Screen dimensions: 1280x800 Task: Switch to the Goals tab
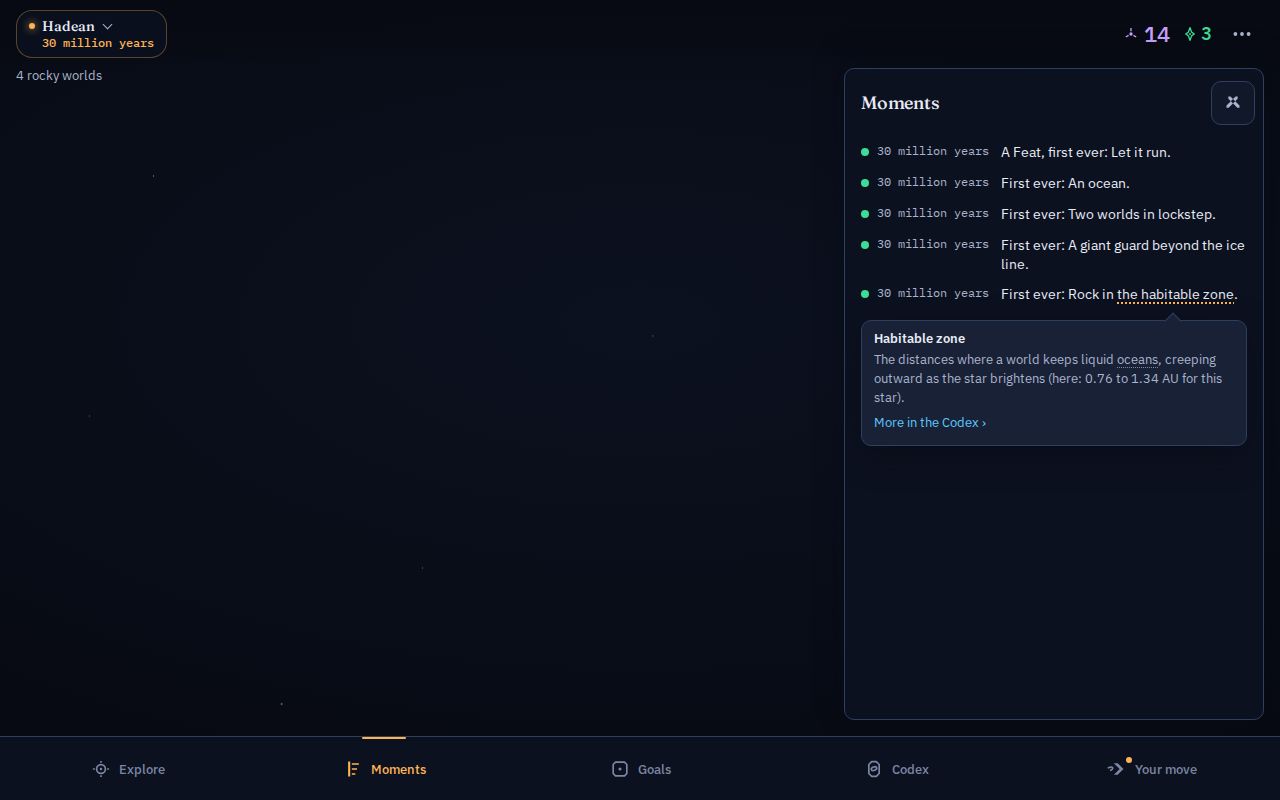coord(641,769)
